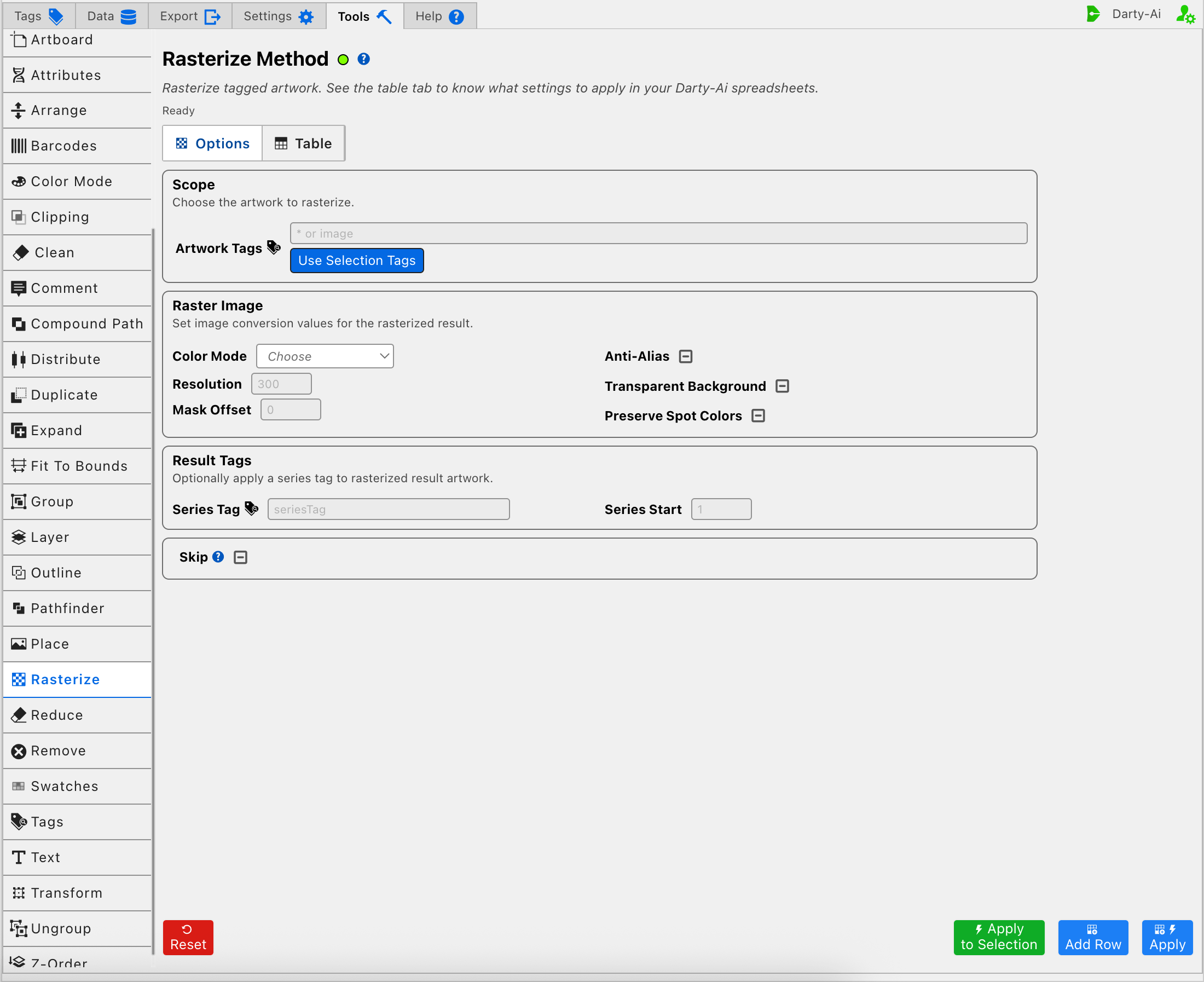Click Apply to Selection button
The height and width of the screenshot is (982, 1204).
coord(999,937)
